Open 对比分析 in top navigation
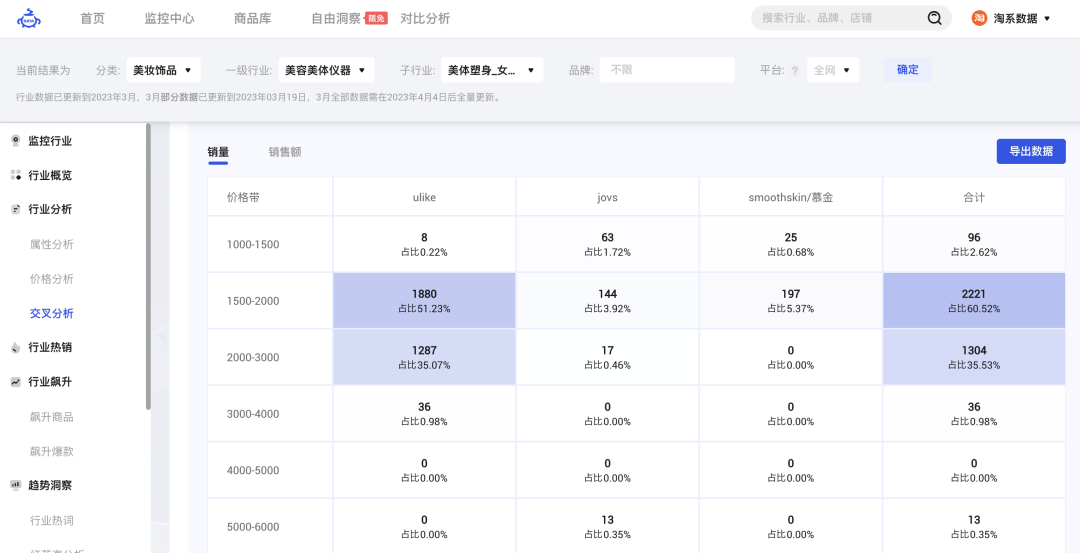This screenshot has width=1080, height=553. (x=425, y=19)
